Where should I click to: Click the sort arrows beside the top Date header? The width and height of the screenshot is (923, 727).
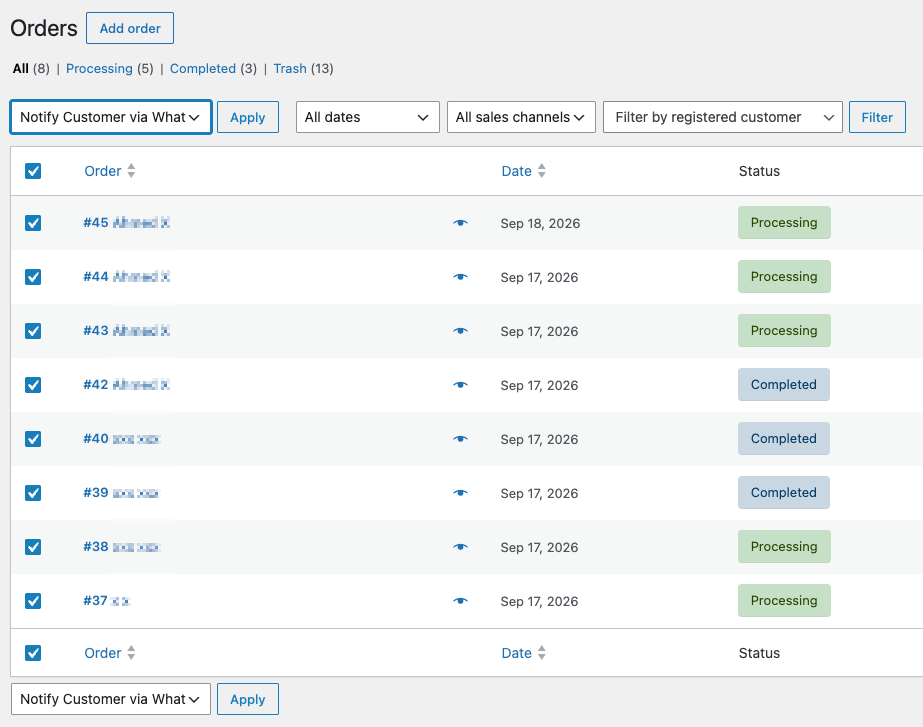[x=542, y=171]
